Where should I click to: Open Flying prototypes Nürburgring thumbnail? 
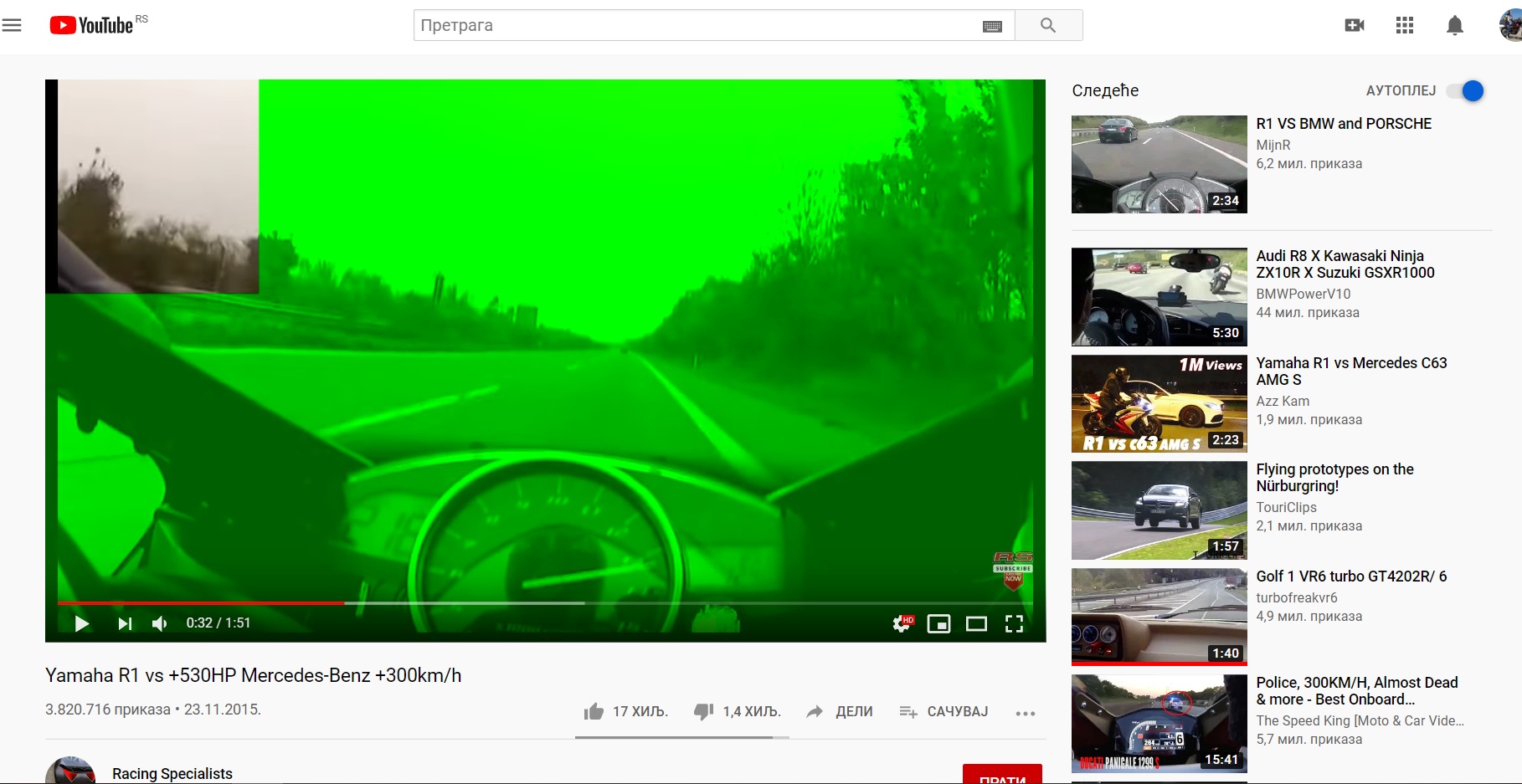pyautogui.click(x=1159, y=510)
